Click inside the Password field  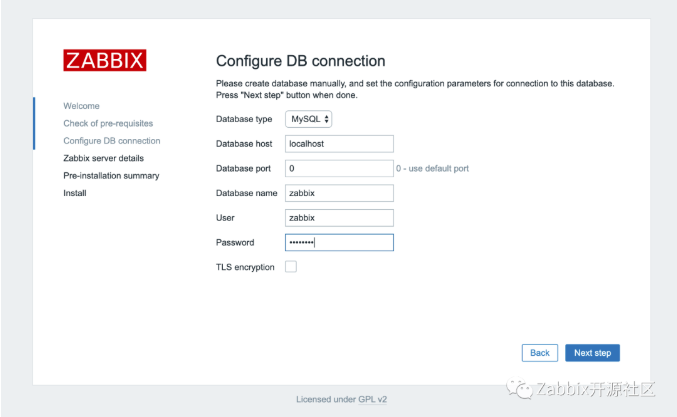pyautogui.click(x=339, y=242)
